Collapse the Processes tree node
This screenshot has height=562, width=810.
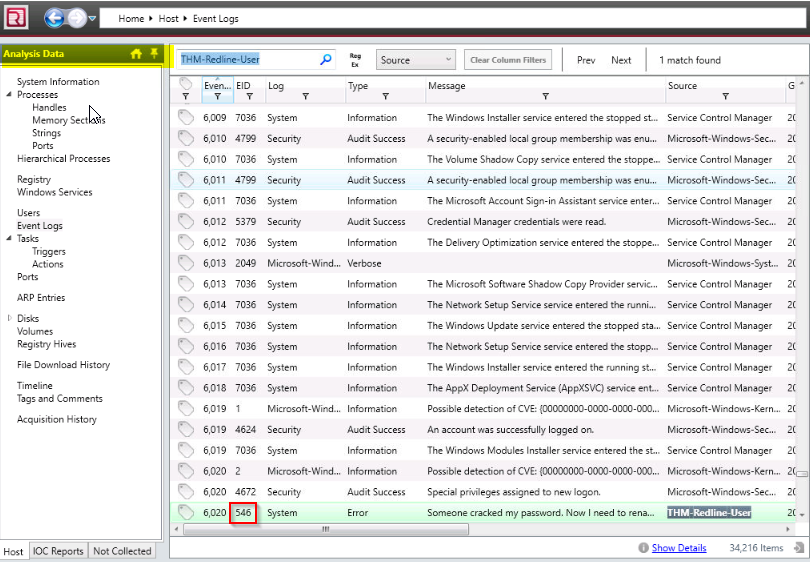pyautogui.click(x=9, y=95)
